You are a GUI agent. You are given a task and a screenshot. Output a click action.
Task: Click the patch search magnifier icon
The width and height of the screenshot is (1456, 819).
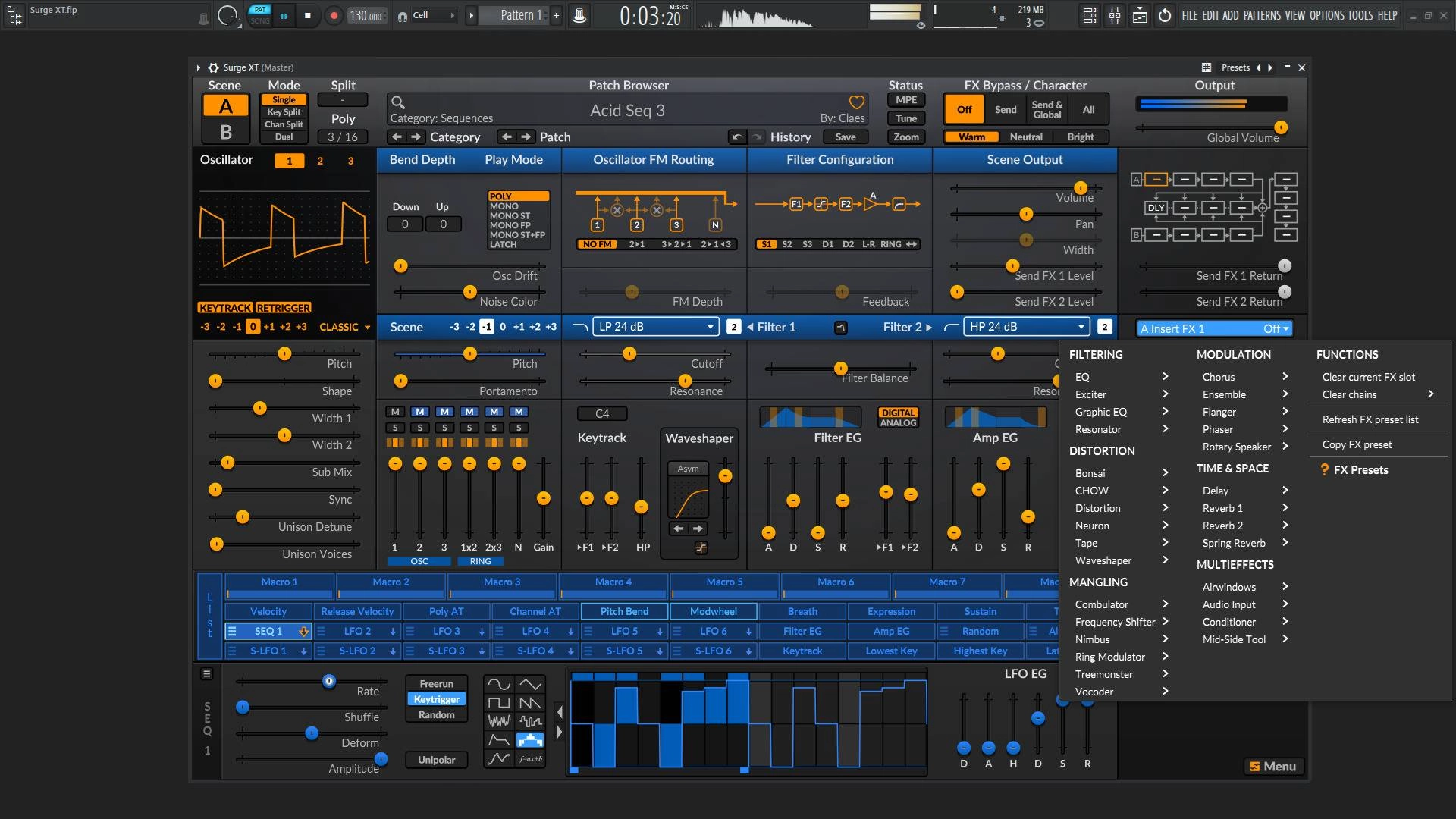point(397,102)
